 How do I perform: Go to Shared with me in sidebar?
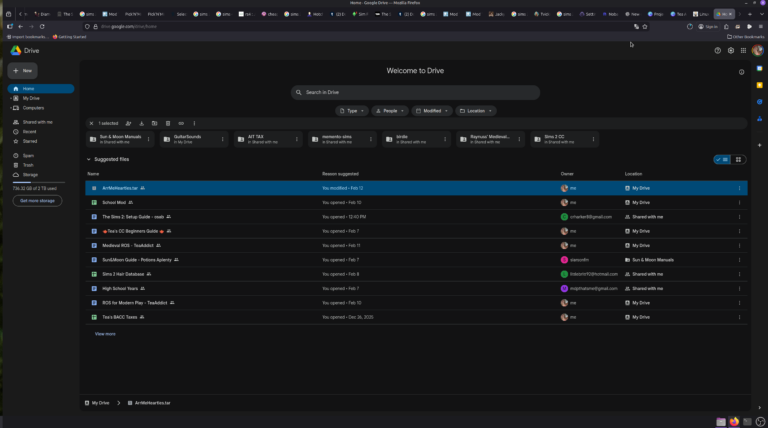(x=38, y=122)
